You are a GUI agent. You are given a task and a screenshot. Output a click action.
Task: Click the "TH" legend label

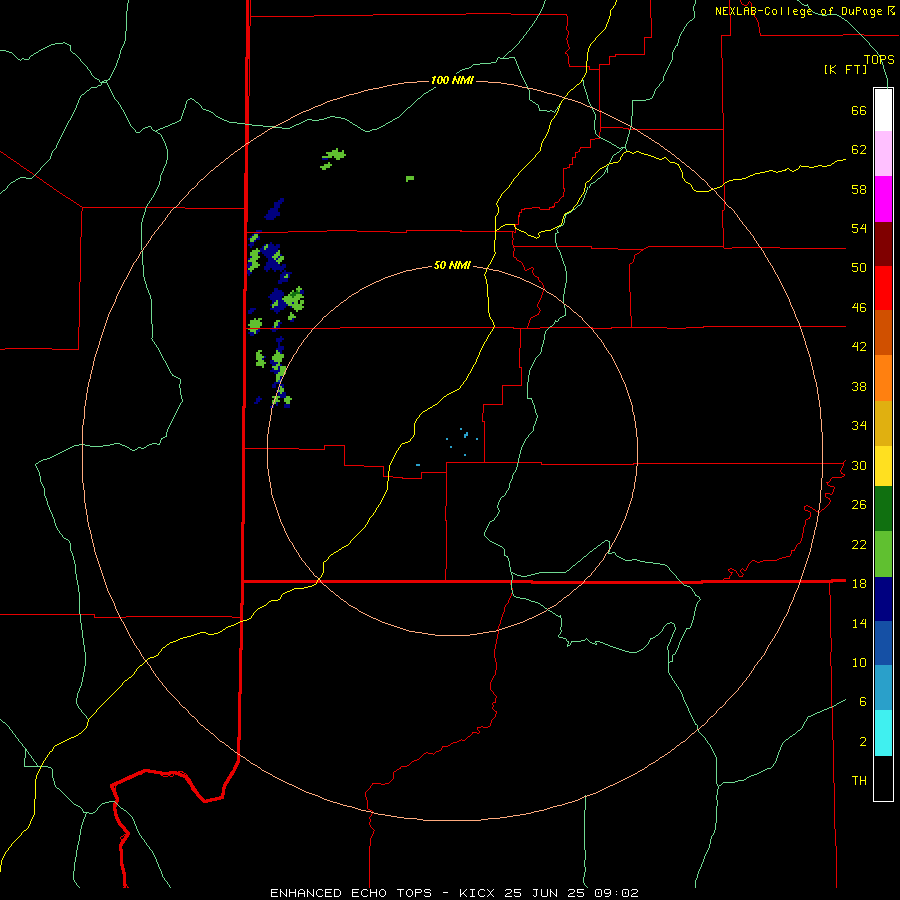(x=859, y=781)
